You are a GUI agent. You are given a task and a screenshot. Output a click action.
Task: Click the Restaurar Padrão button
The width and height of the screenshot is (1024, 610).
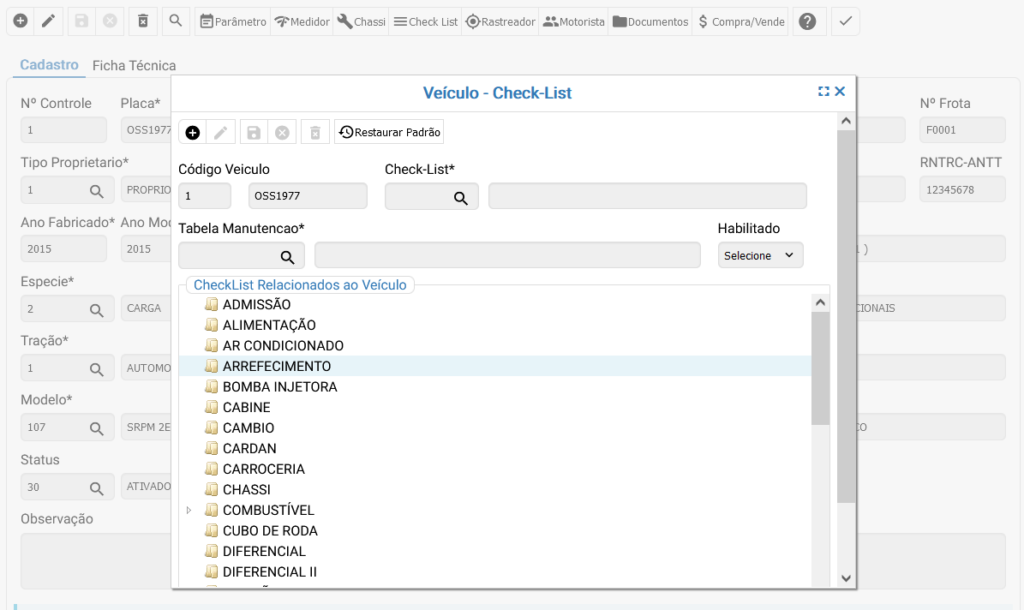(x=389, y=132)
